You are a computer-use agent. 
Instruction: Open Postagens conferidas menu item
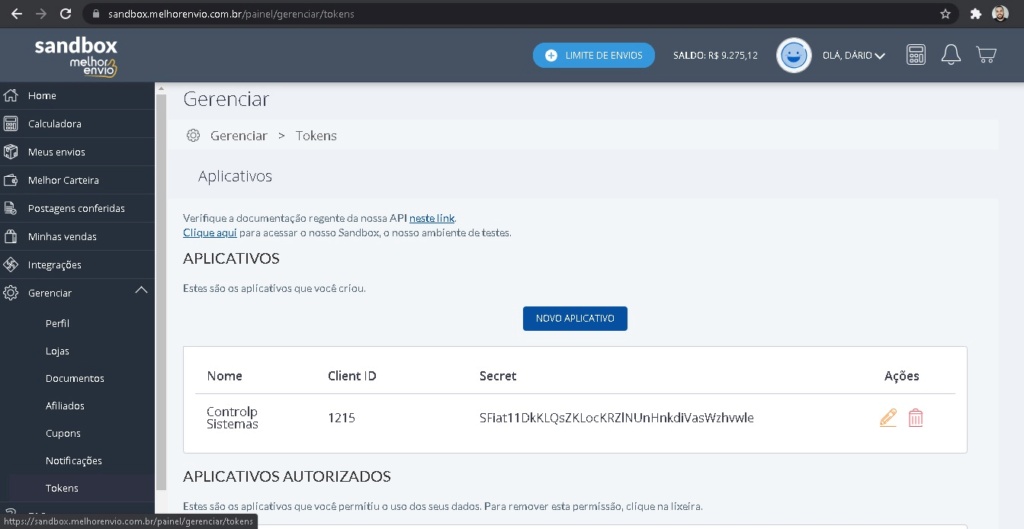pos(77,208)
